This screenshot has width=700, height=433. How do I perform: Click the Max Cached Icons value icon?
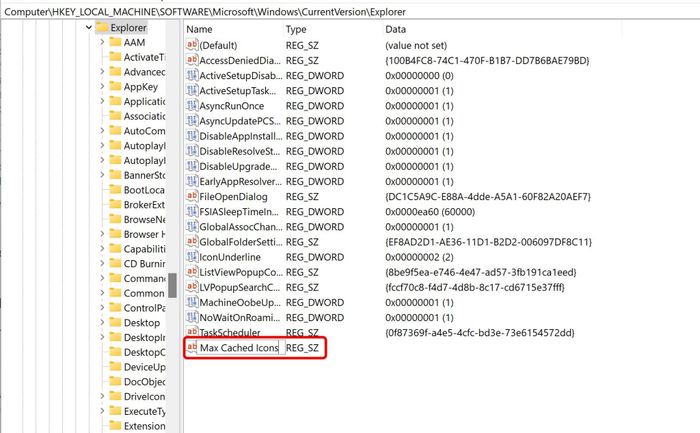192,347
